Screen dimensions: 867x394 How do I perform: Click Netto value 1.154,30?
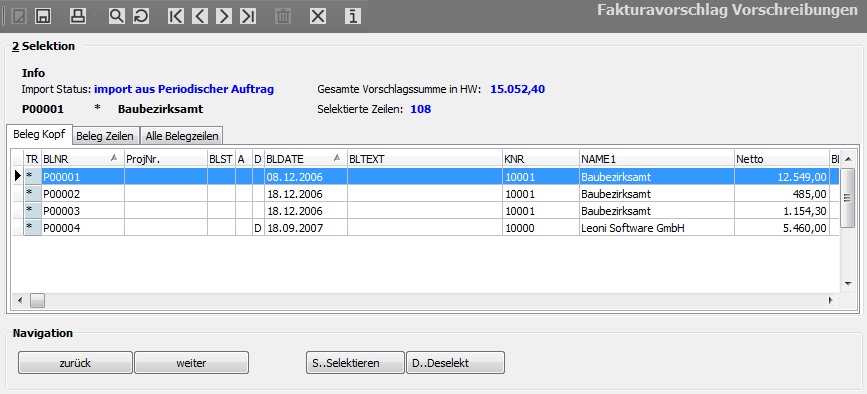pyautogui.click(x=782, y=211)
